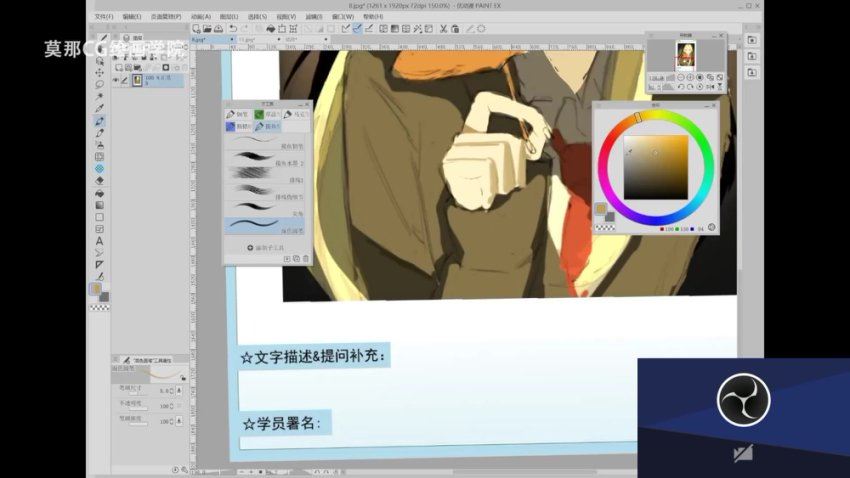Click the Redo arrow icon

click(x=244, y=29)
